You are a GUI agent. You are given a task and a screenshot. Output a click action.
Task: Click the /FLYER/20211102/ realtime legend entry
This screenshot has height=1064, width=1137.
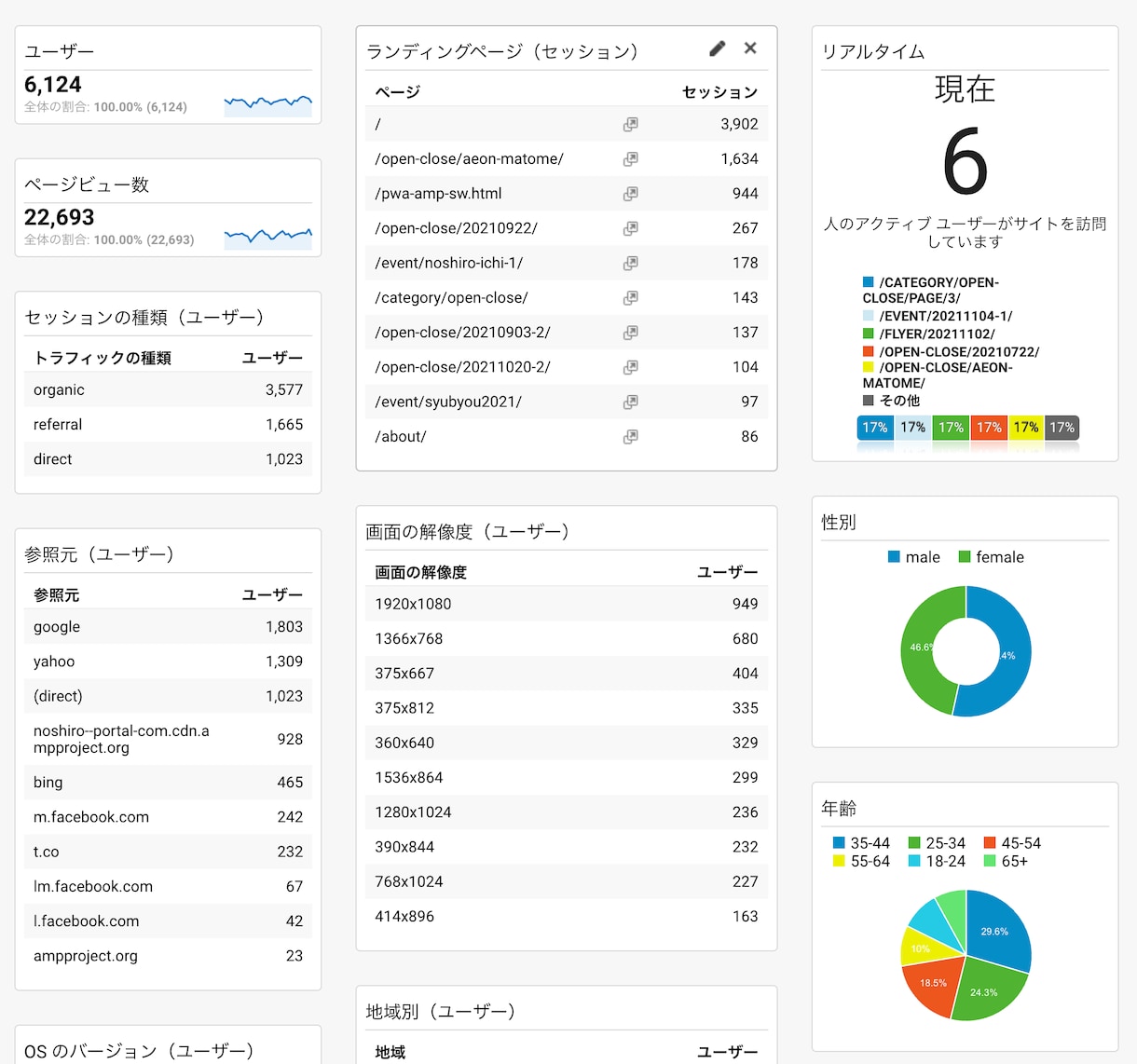929,334
